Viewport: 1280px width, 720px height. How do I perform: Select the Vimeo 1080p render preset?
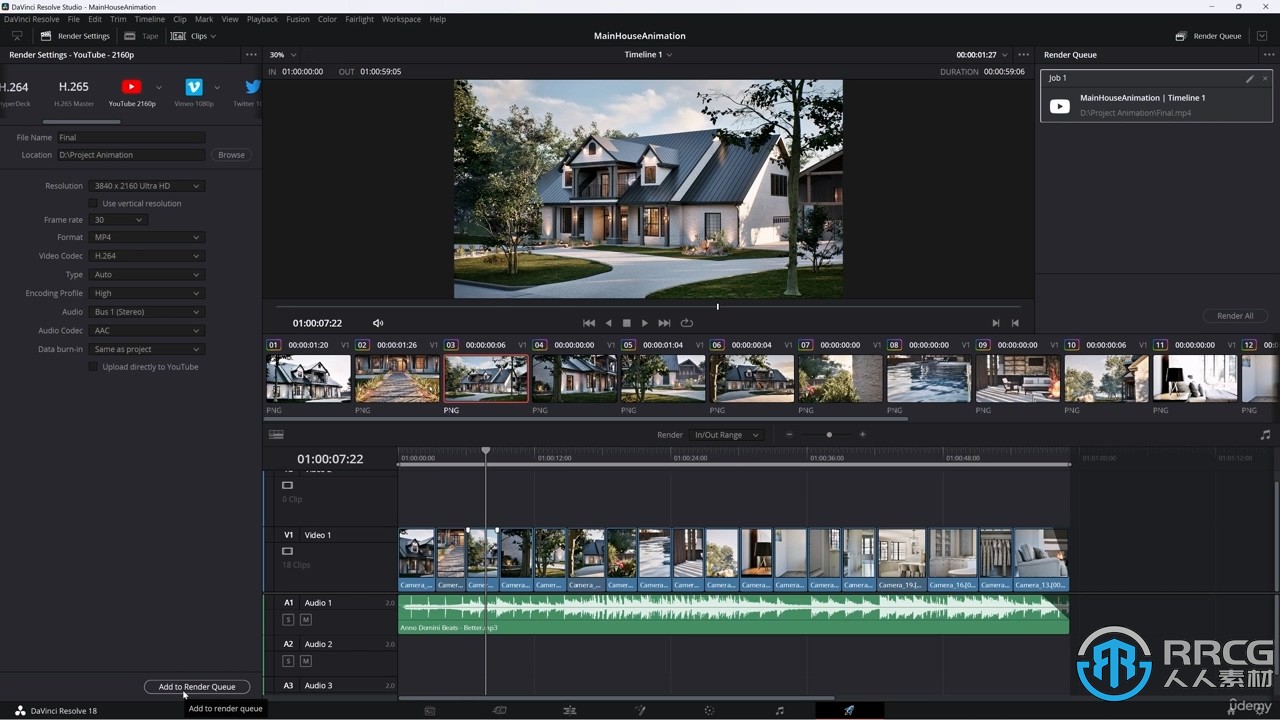tap(194, 92)
